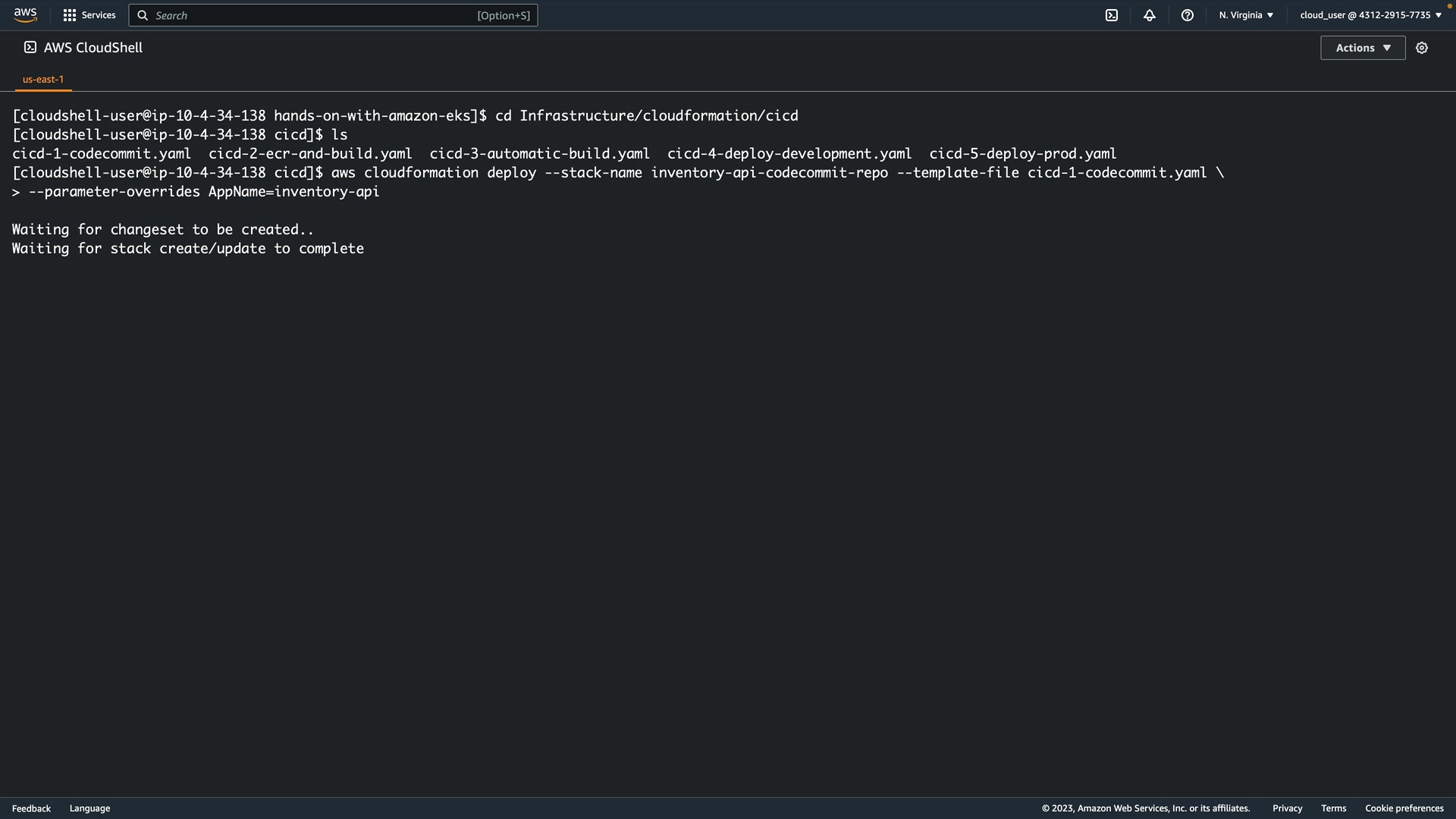
Task: Click the AWS logo home icon
Action: (25, 15)
